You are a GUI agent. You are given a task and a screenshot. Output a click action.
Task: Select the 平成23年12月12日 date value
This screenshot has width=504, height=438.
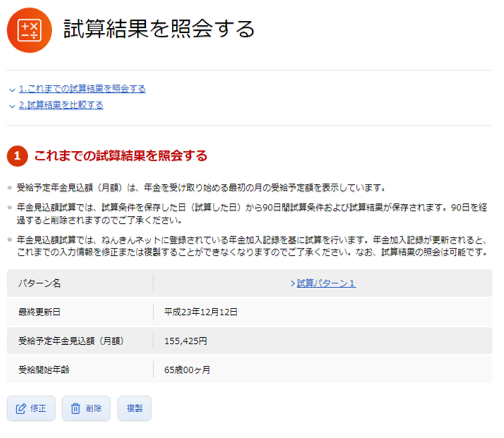pos(201,312)
